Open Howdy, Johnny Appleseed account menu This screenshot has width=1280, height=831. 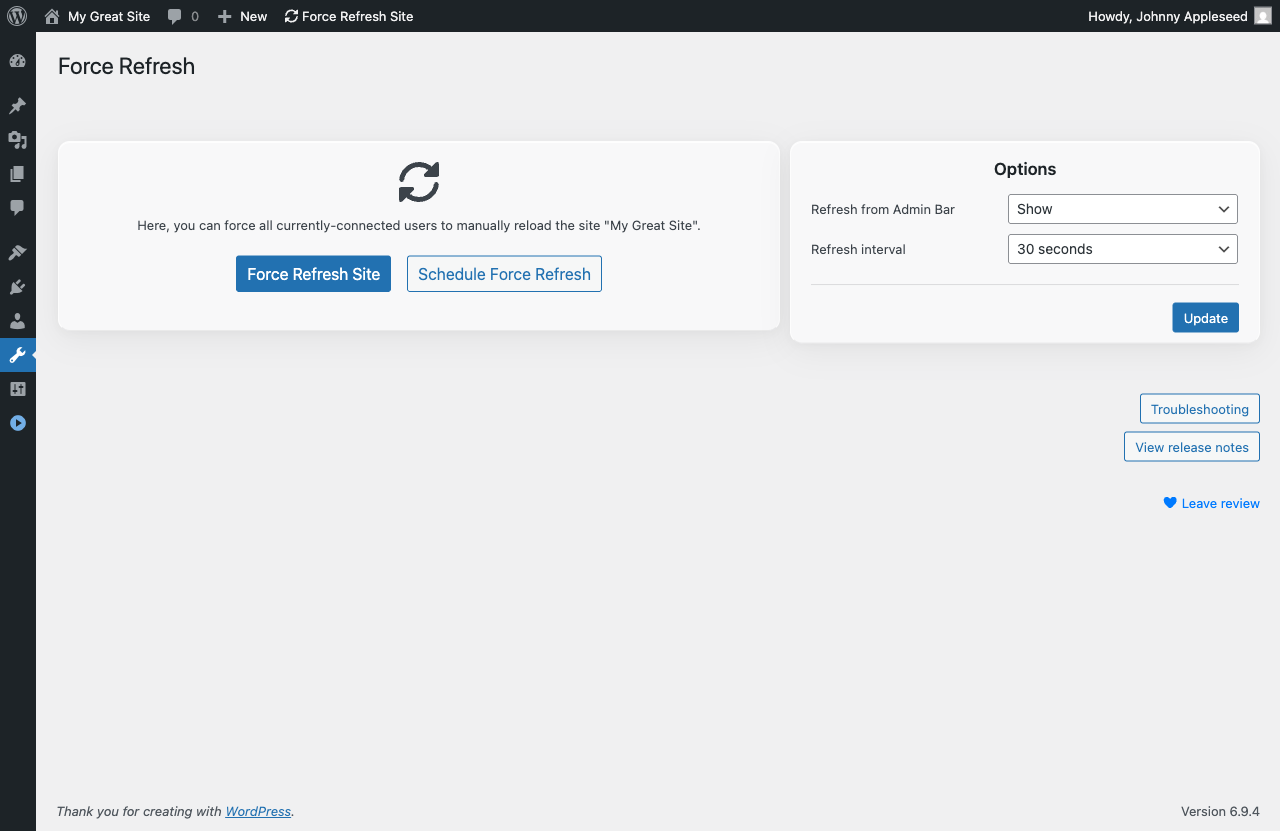tap(1179, 16)
